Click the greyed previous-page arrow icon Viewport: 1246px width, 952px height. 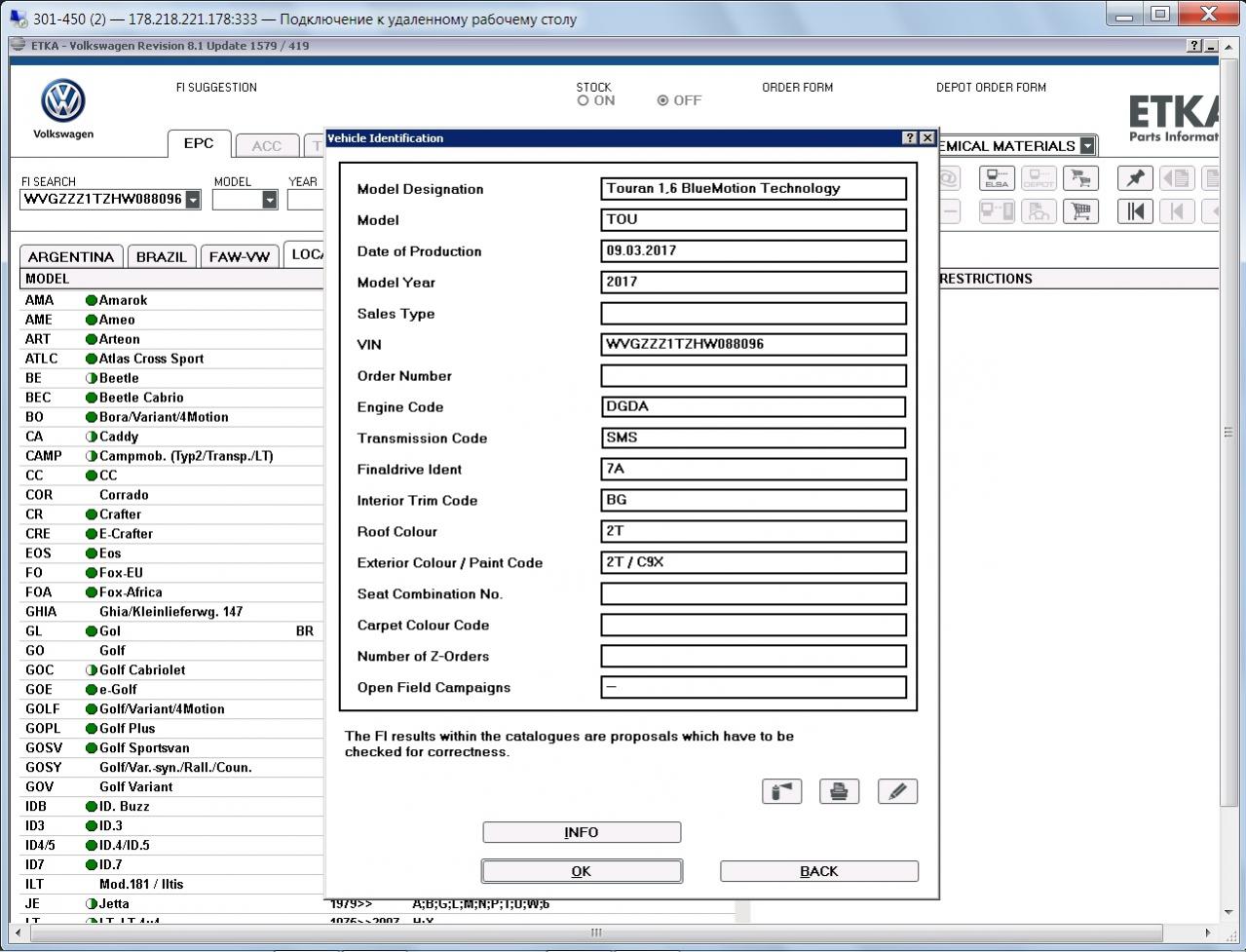click(1177, 210)
